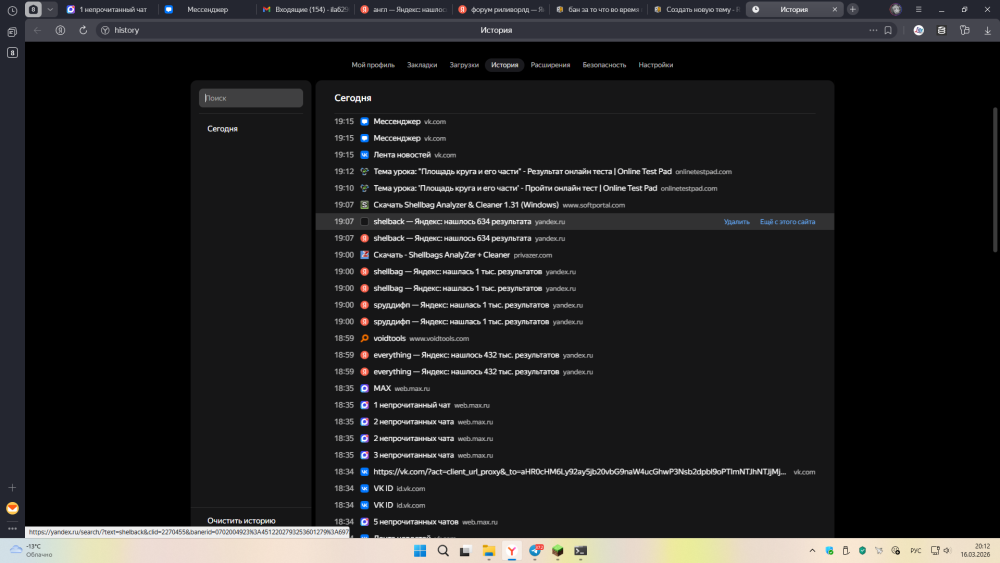
Task: Open the volume icon in system tray
Action: 947,551
